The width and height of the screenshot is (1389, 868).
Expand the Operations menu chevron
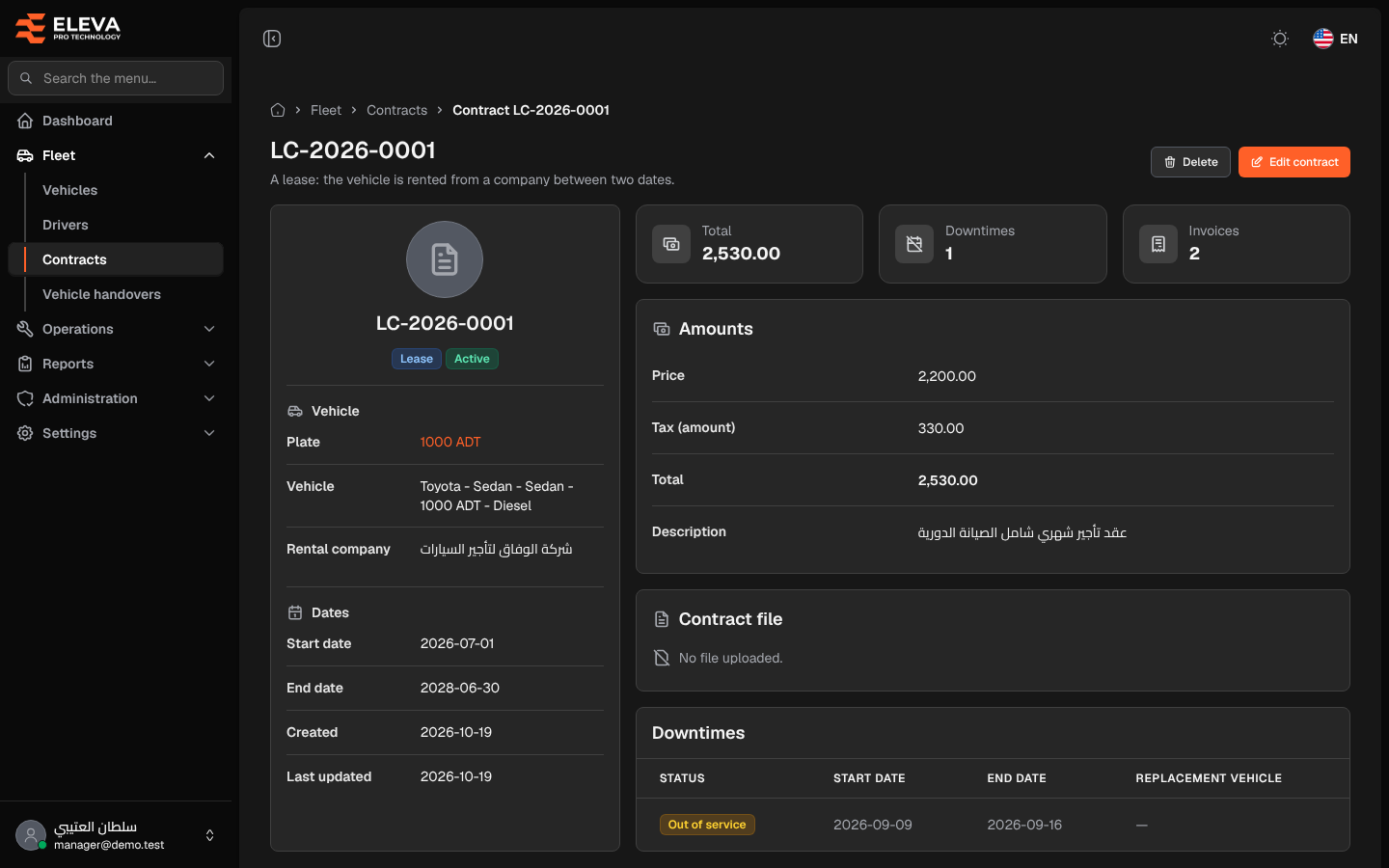click(x=209, y=329)
